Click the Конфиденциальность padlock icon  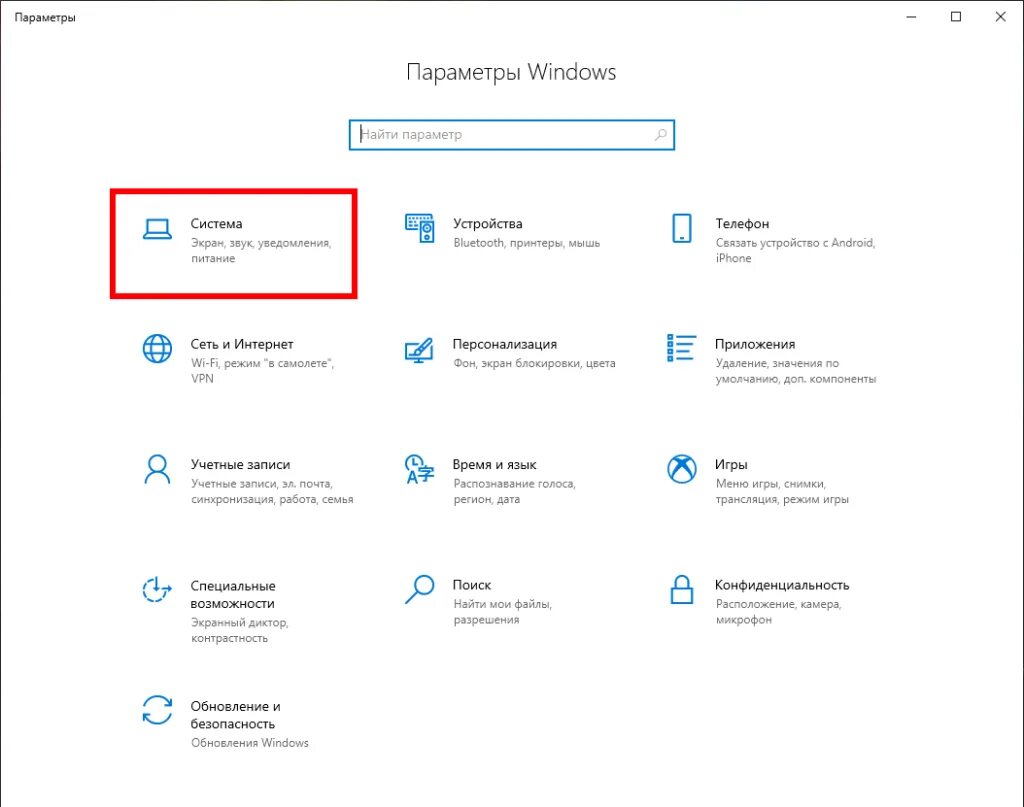click(x=682, y=589)
